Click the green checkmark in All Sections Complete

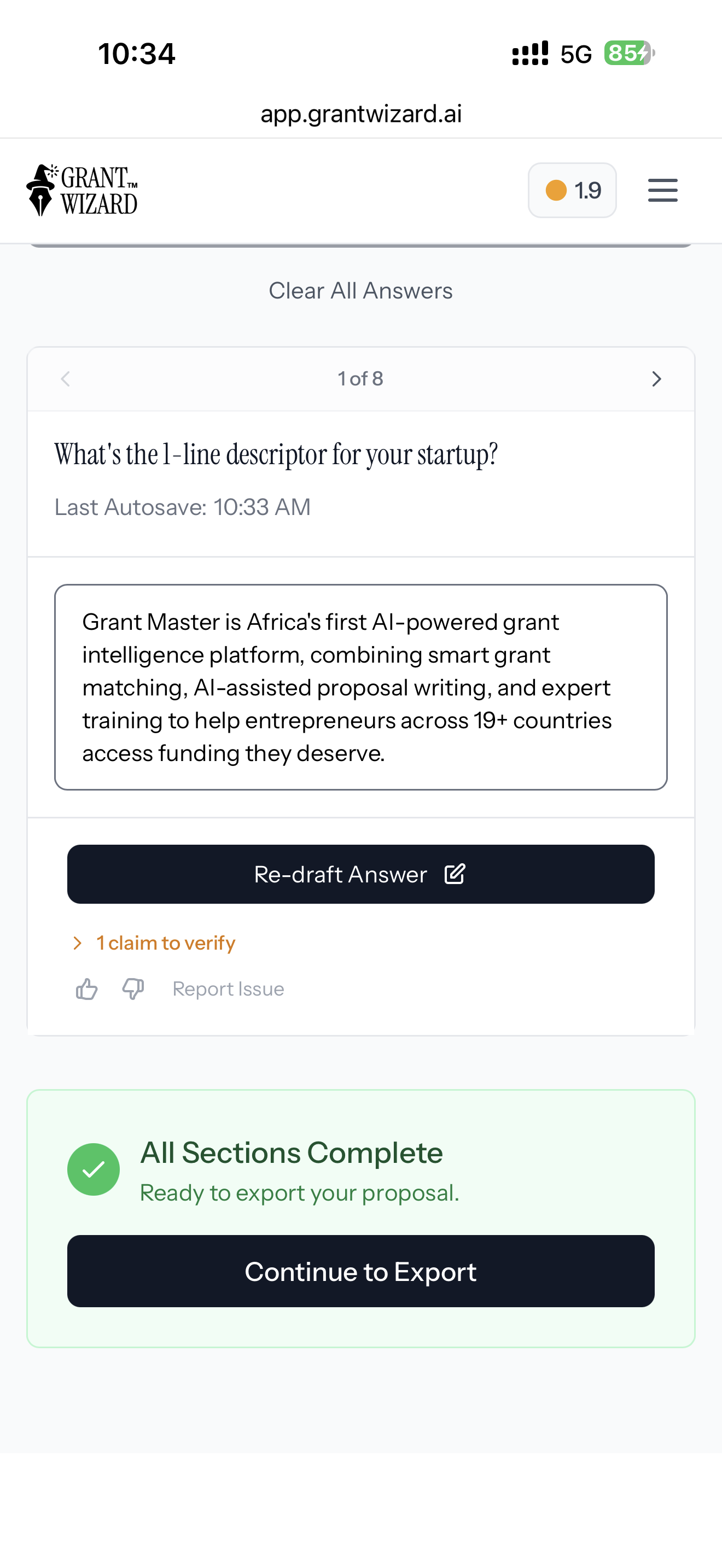94,1169
